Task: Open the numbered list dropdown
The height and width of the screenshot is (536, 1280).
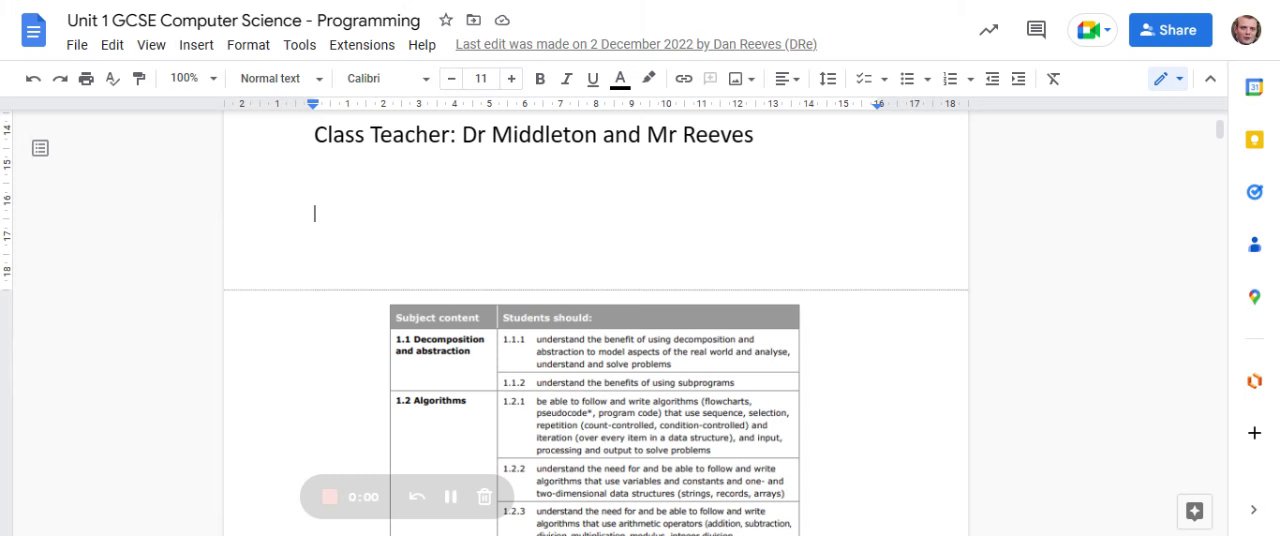Action: tap(970, 78)
